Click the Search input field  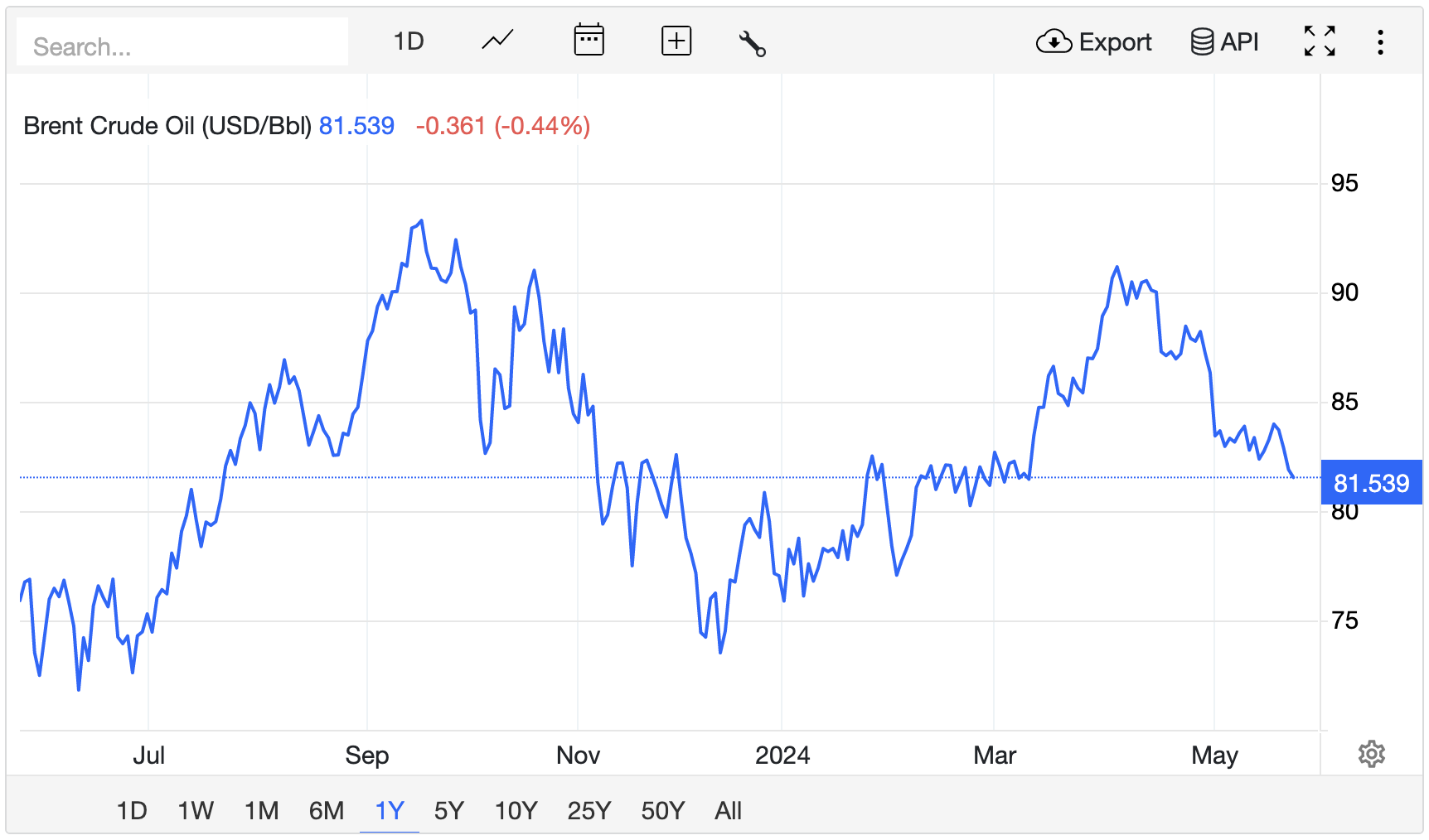click(x=182, y=42)
